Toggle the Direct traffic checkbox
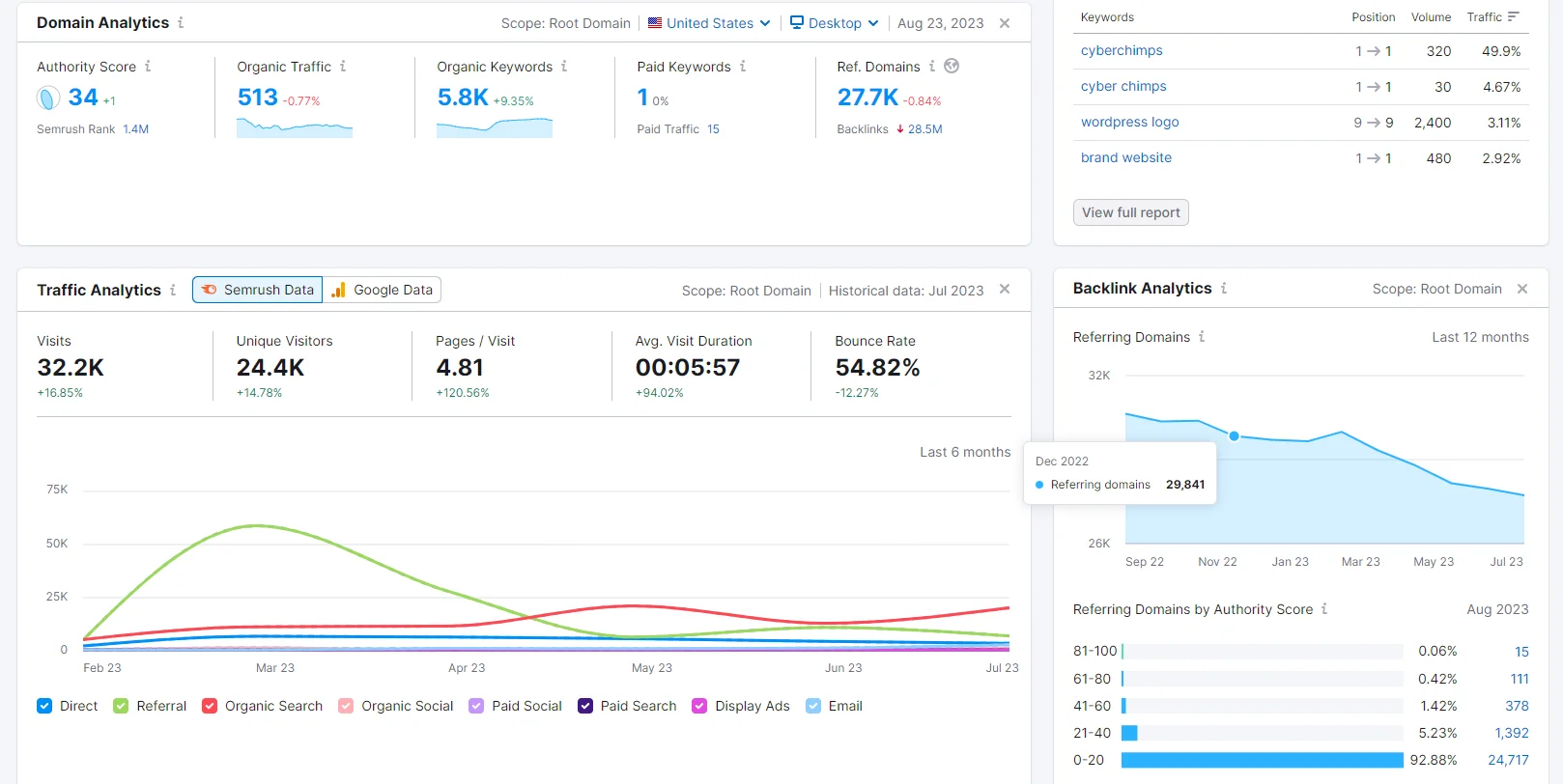 point(44,706)
